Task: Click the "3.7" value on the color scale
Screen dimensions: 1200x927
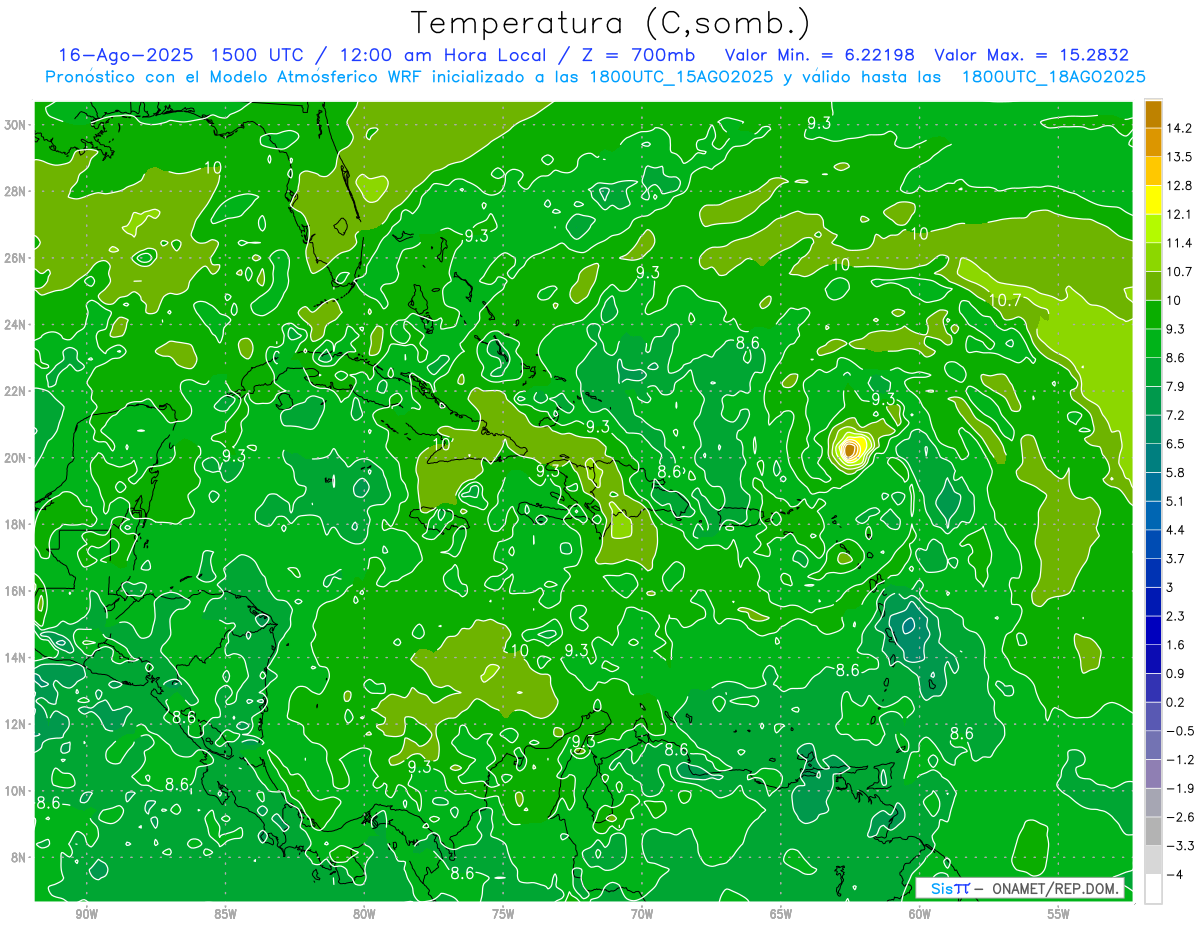Action: click(1176, 558)
